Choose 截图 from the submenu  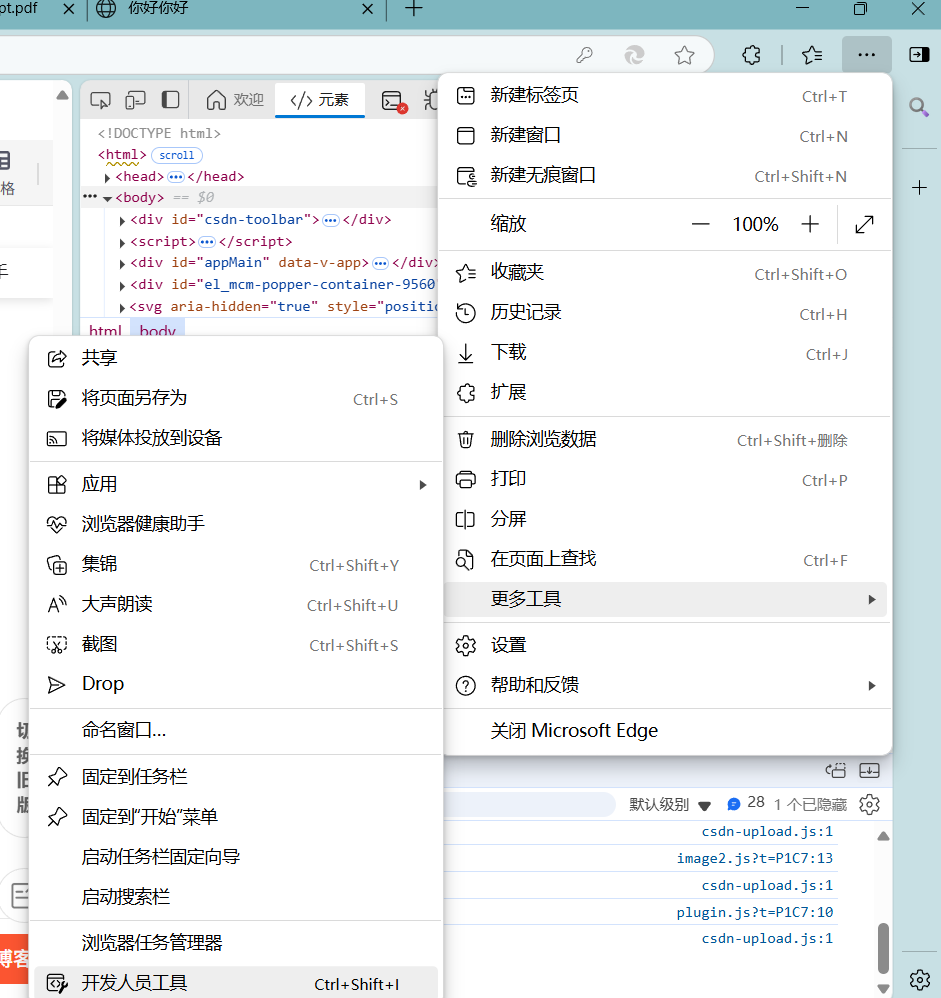click(236, 644)
